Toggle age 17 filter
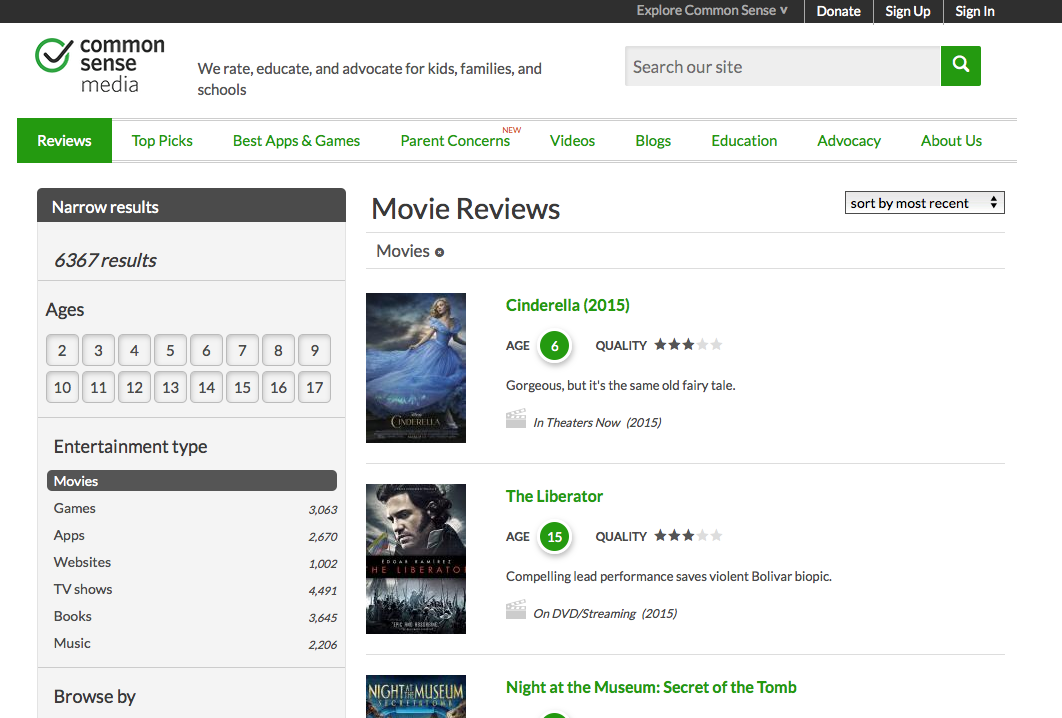Screen dimensions: 1062x718 coord(314,387)
